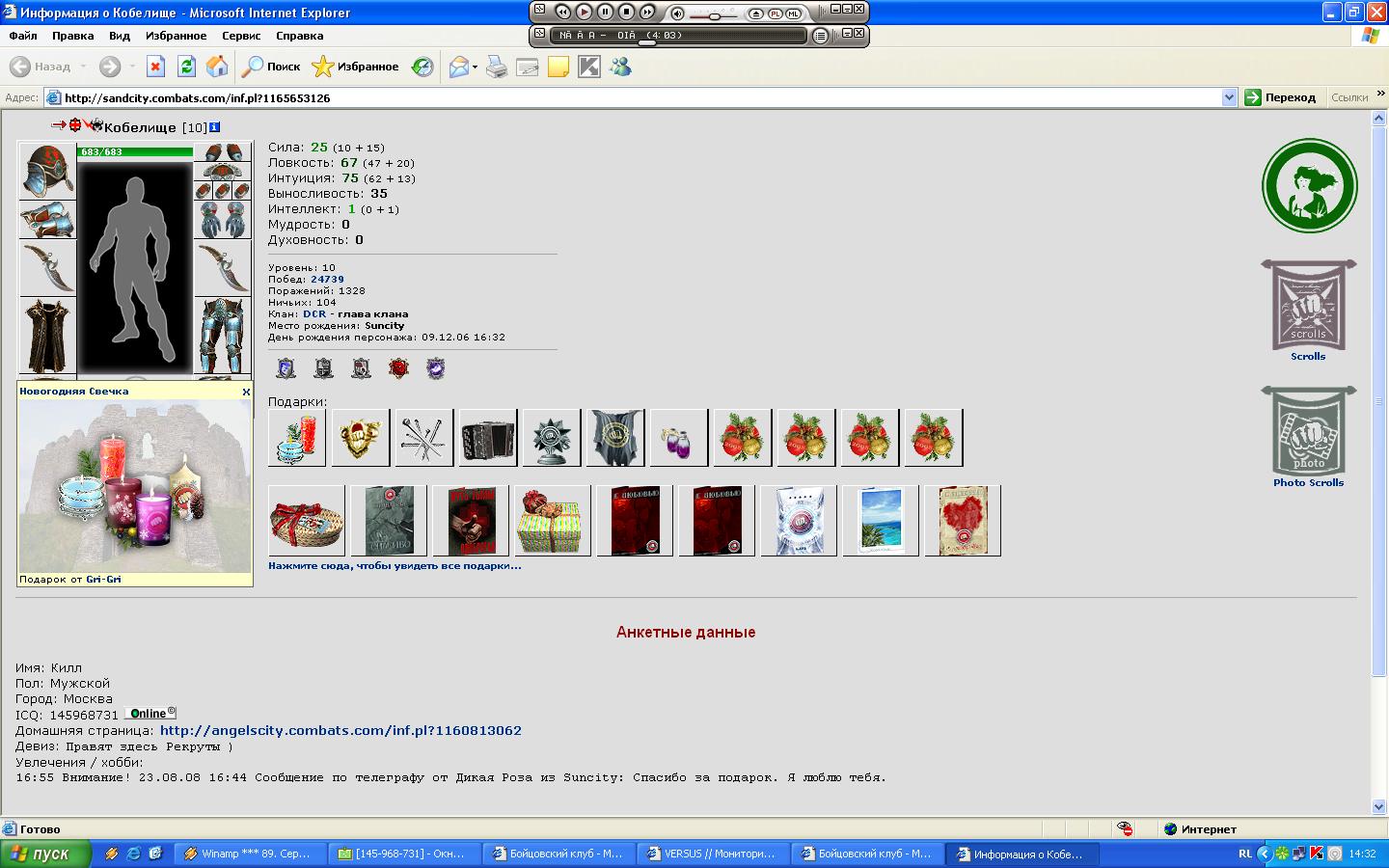Viewport: 1389px width, 868px height.
Task: Expand the forward history dropdown arrow
Action: coord(132,67)
